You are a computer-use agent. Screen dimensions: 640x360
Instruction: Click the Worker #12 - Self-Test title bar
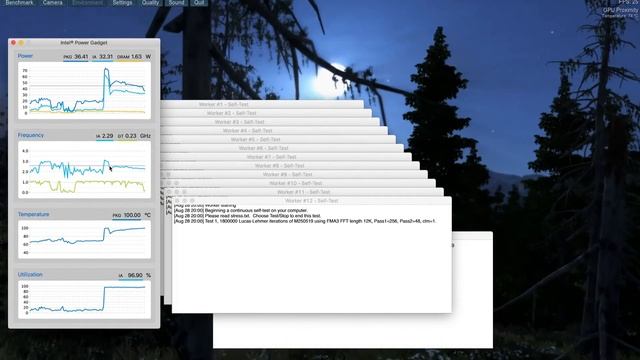[x=311, y=201]
